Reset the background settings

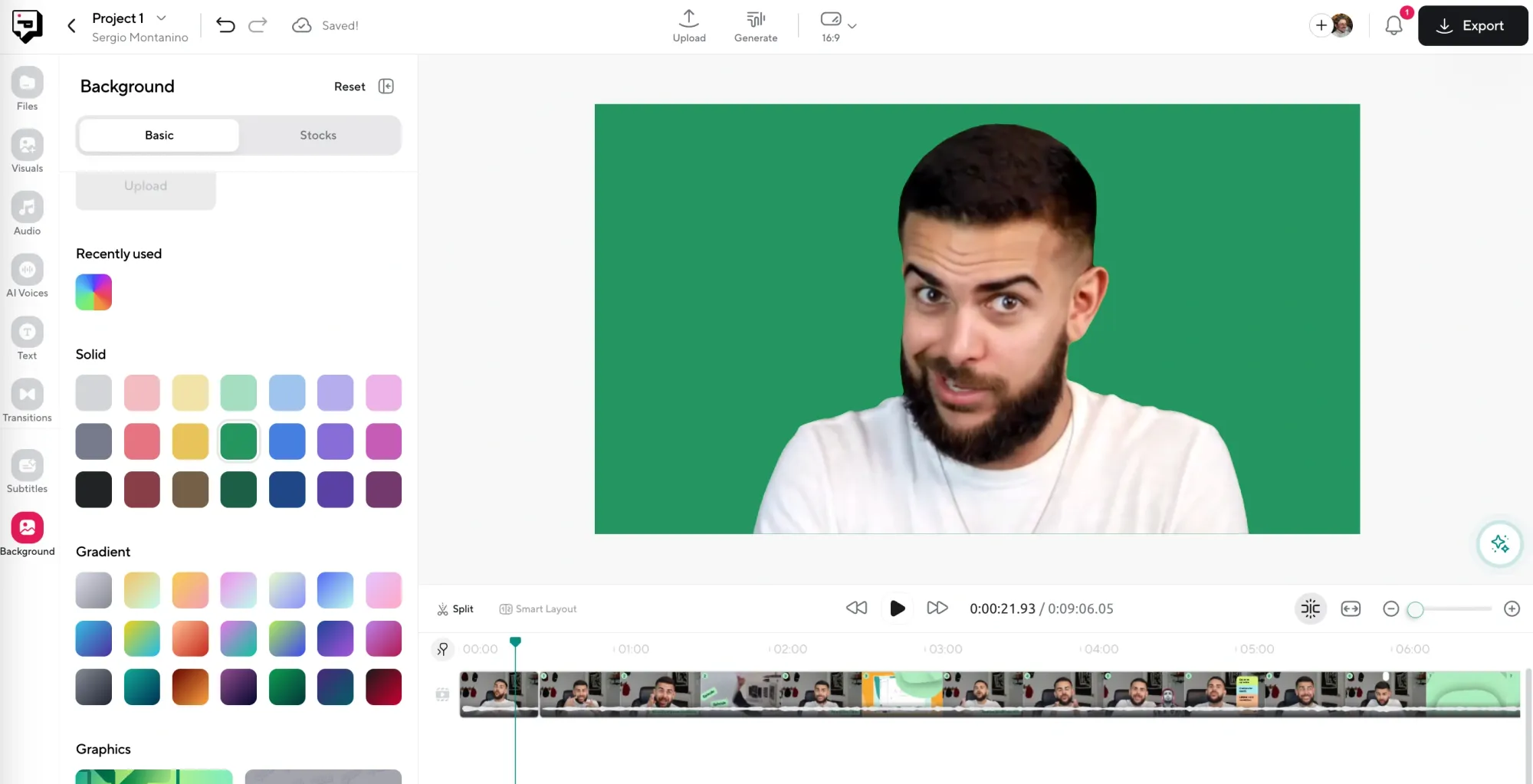[350, 87]
